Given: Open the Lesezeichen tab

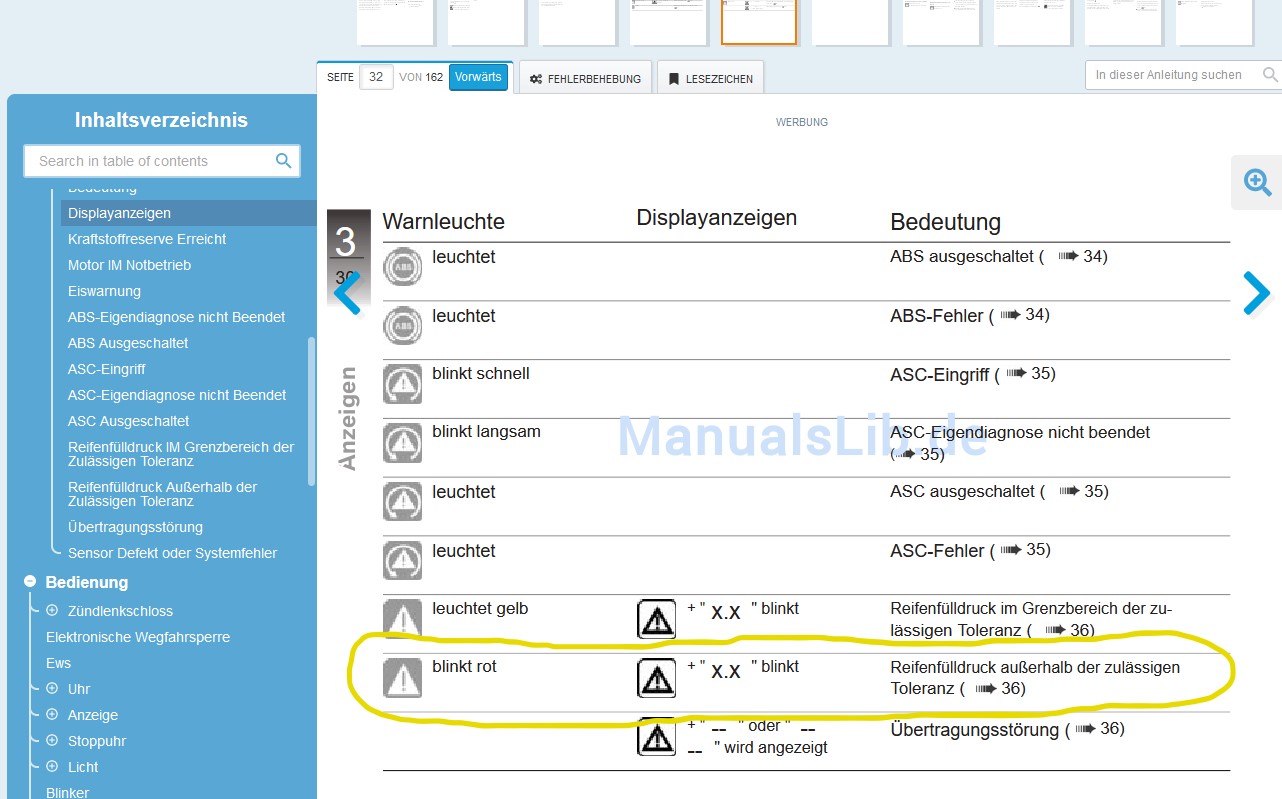Looking at the screenshot, I should tap(710, 78).
